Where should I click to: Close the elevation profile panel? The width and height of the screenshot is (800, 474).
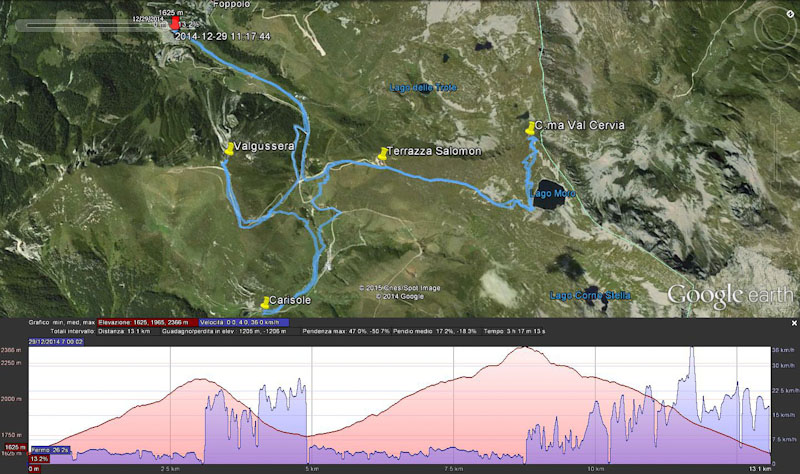(x=794, y=323)
